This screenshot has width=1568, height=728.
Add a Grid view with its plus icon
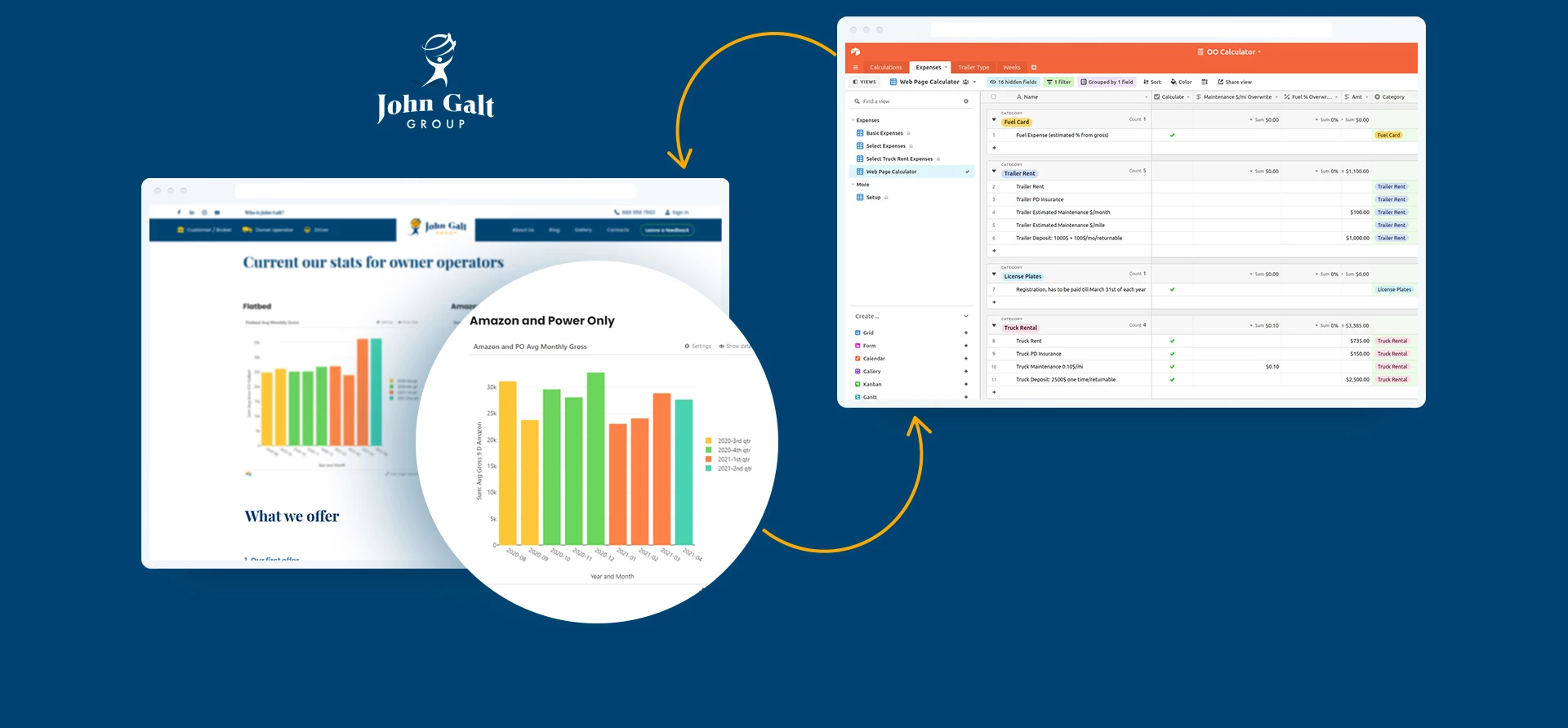[966, 333]
